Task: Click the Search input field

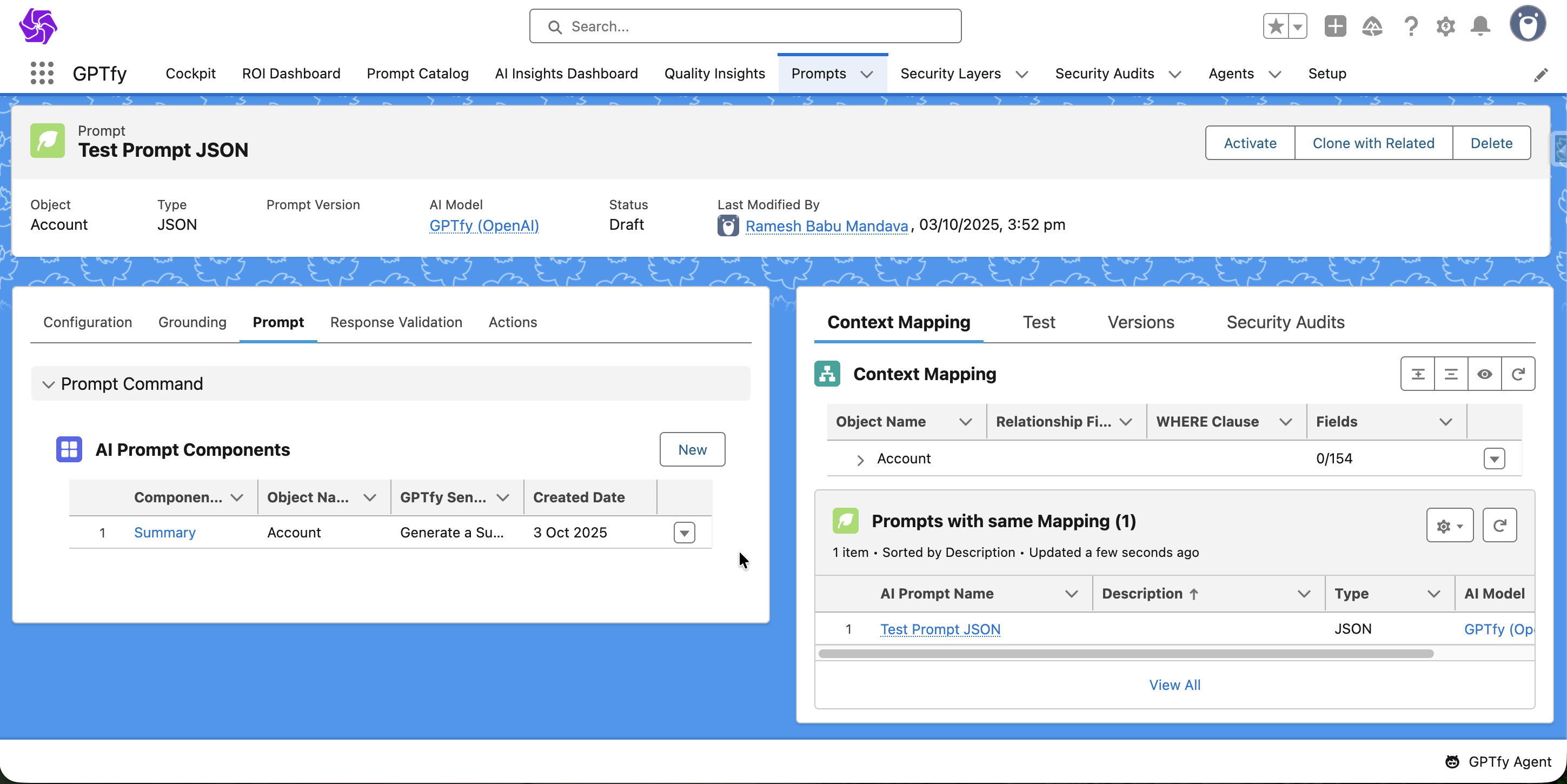Action: click(745, 26)
